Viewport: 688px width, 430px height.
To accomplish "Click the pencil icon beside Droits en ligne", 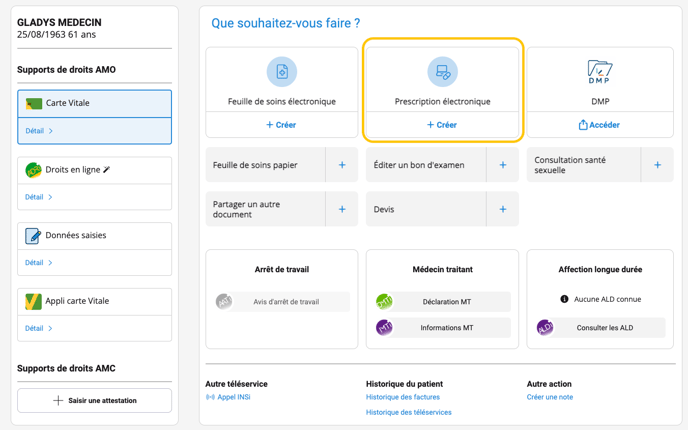I will click(107, 170).
